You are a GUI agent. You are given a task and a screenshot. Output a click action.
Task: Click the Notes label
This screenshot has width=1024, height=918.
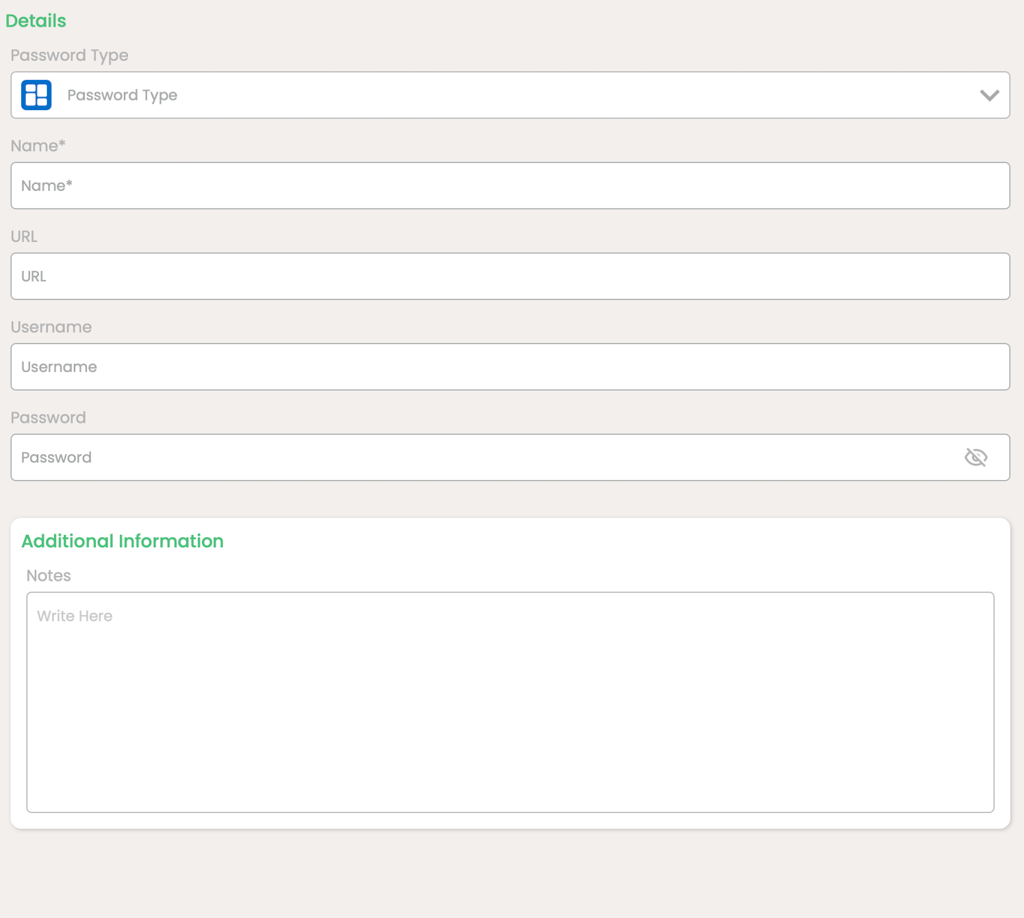(48, 576)
